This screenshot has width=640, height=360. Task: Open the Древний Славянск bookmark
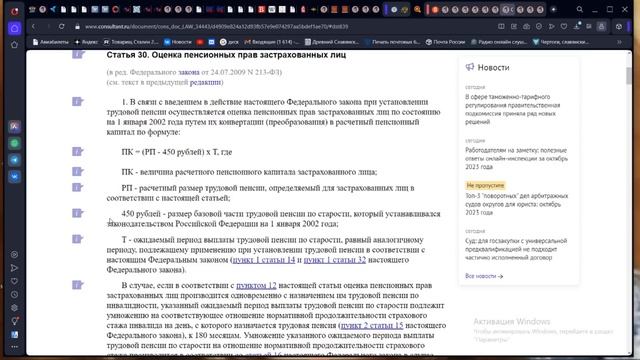tap(331, 42)
